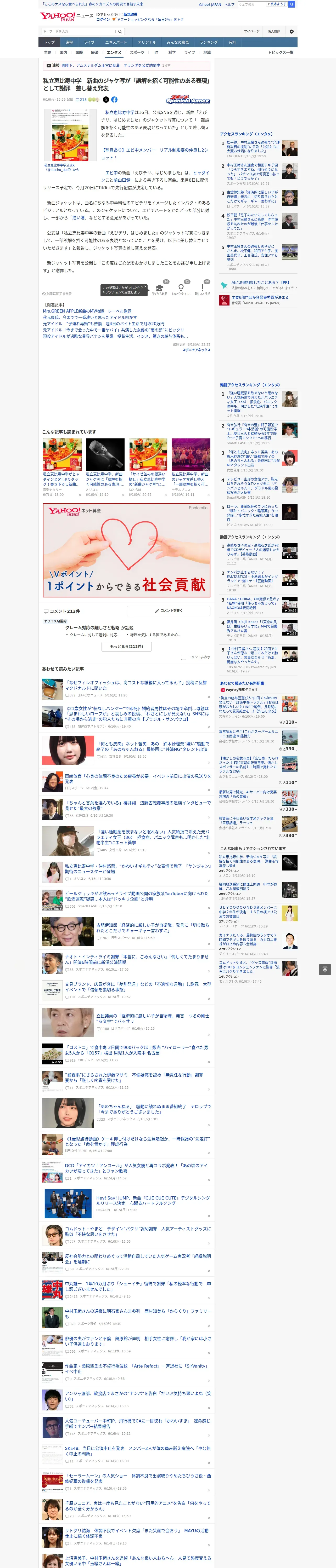The width and height of the screenshot is (336, 1568).
Task: Open the コストコ hot roller recall article
Action: point(137,1050)
